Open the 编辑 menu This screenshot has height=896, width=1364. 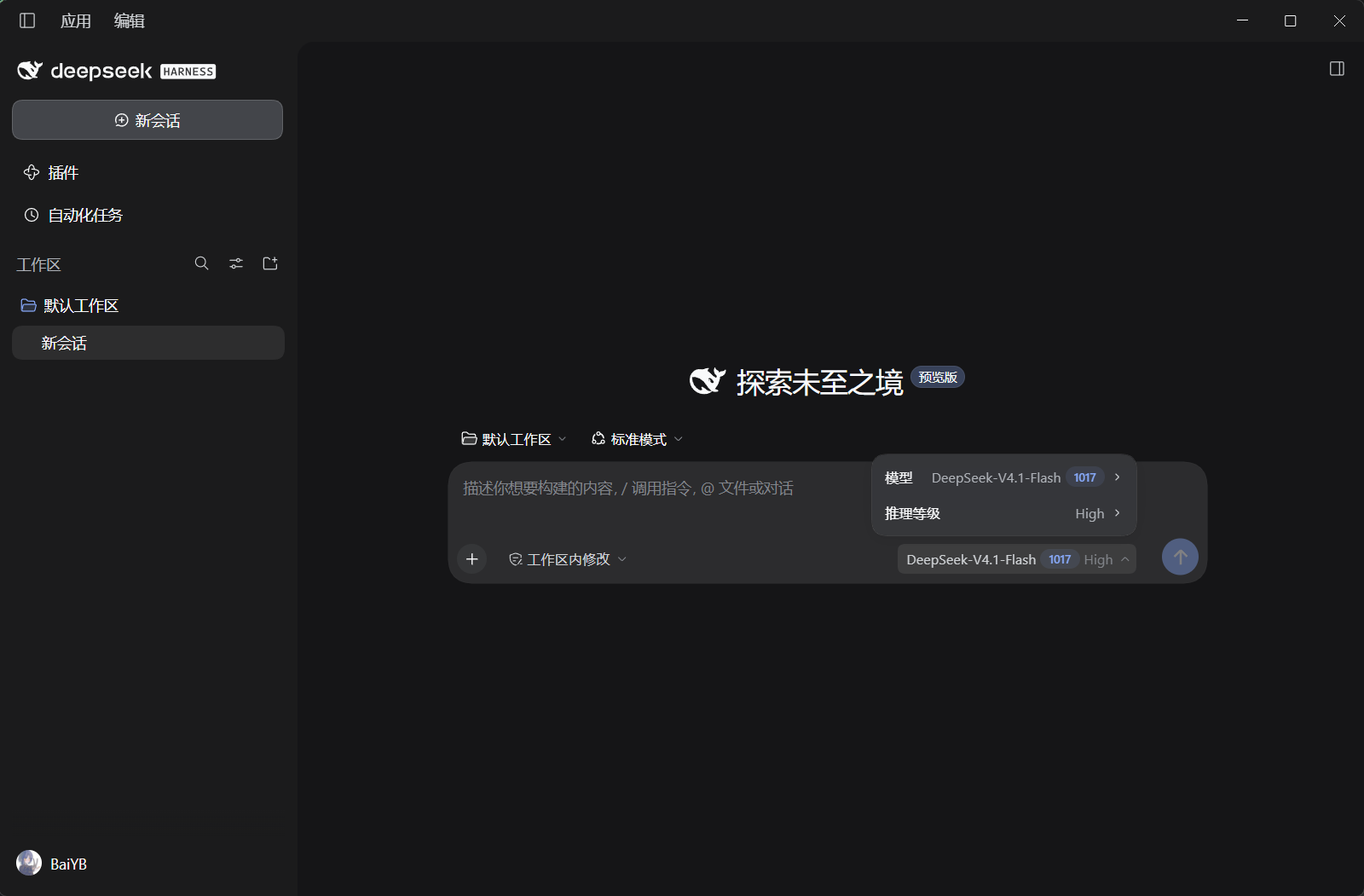tap(130, 20)
